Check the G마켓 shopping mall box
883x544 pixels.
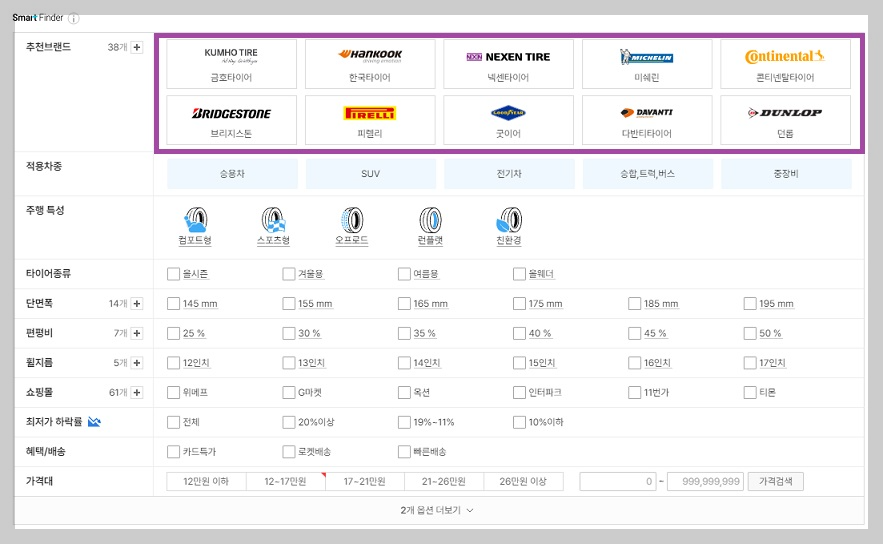(x=289, y=393)
